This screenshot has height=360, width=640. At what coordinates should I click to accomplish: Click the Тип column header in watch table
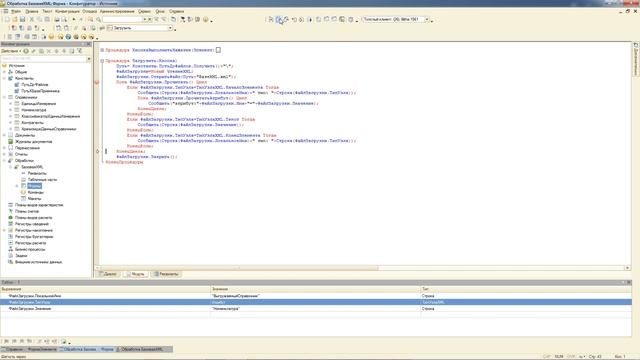[526, 289]
